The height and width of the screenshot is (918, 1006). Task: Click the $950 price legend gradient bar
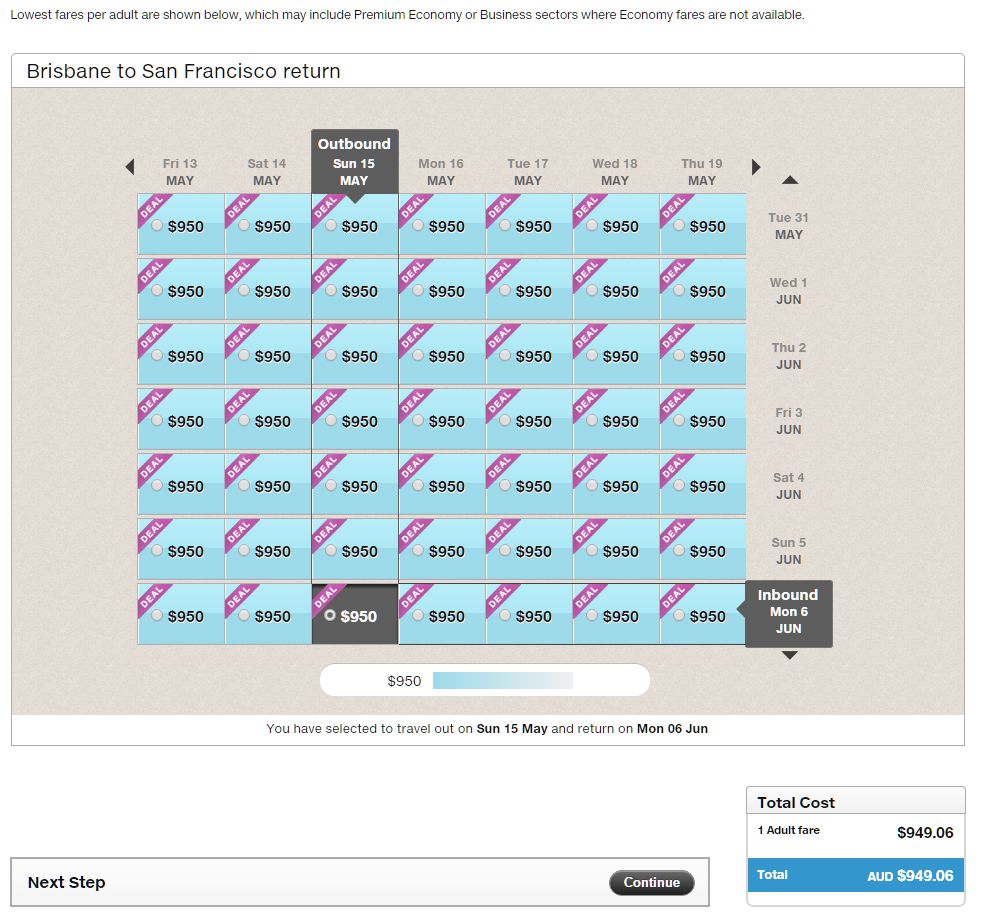[x=502, y=681]
